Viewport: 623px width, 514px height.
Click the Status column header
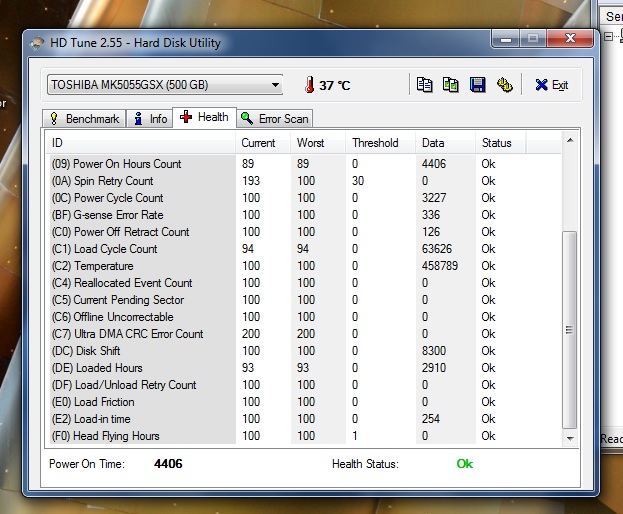tap(501, 143)
